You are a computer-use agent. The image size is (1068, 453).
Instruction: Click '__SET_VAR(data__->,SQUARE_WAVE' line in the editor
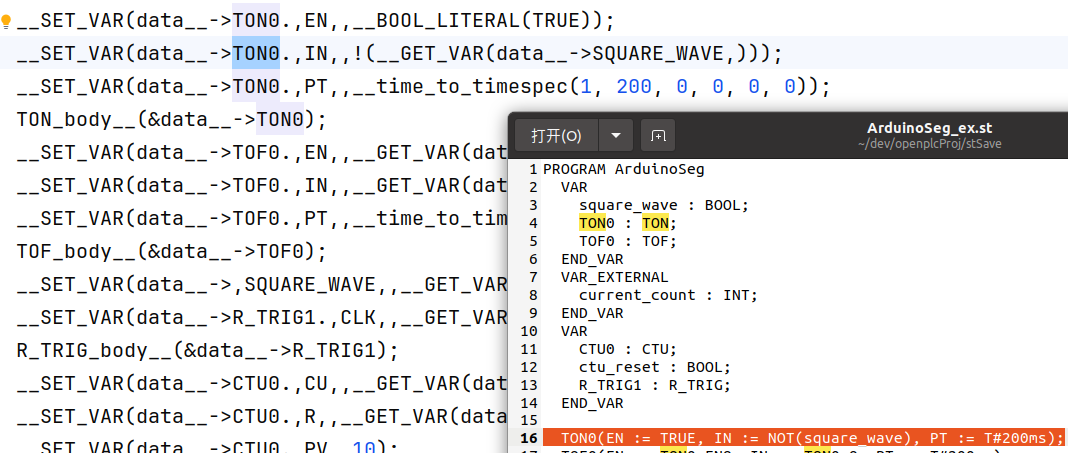(x=262, y=285)
